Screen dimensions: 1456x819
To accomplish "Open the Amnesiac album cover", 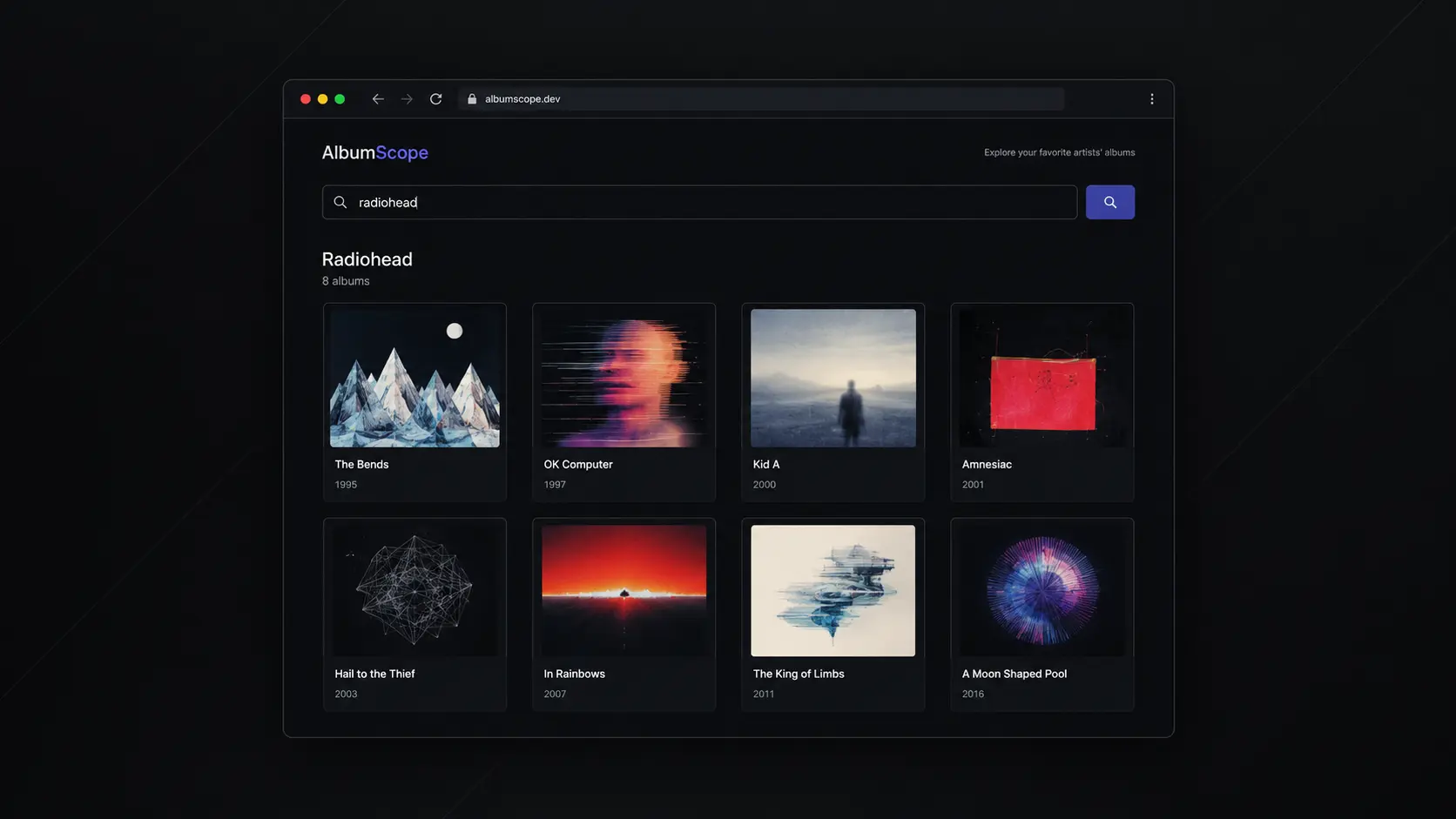I will tap(1042, 378).
